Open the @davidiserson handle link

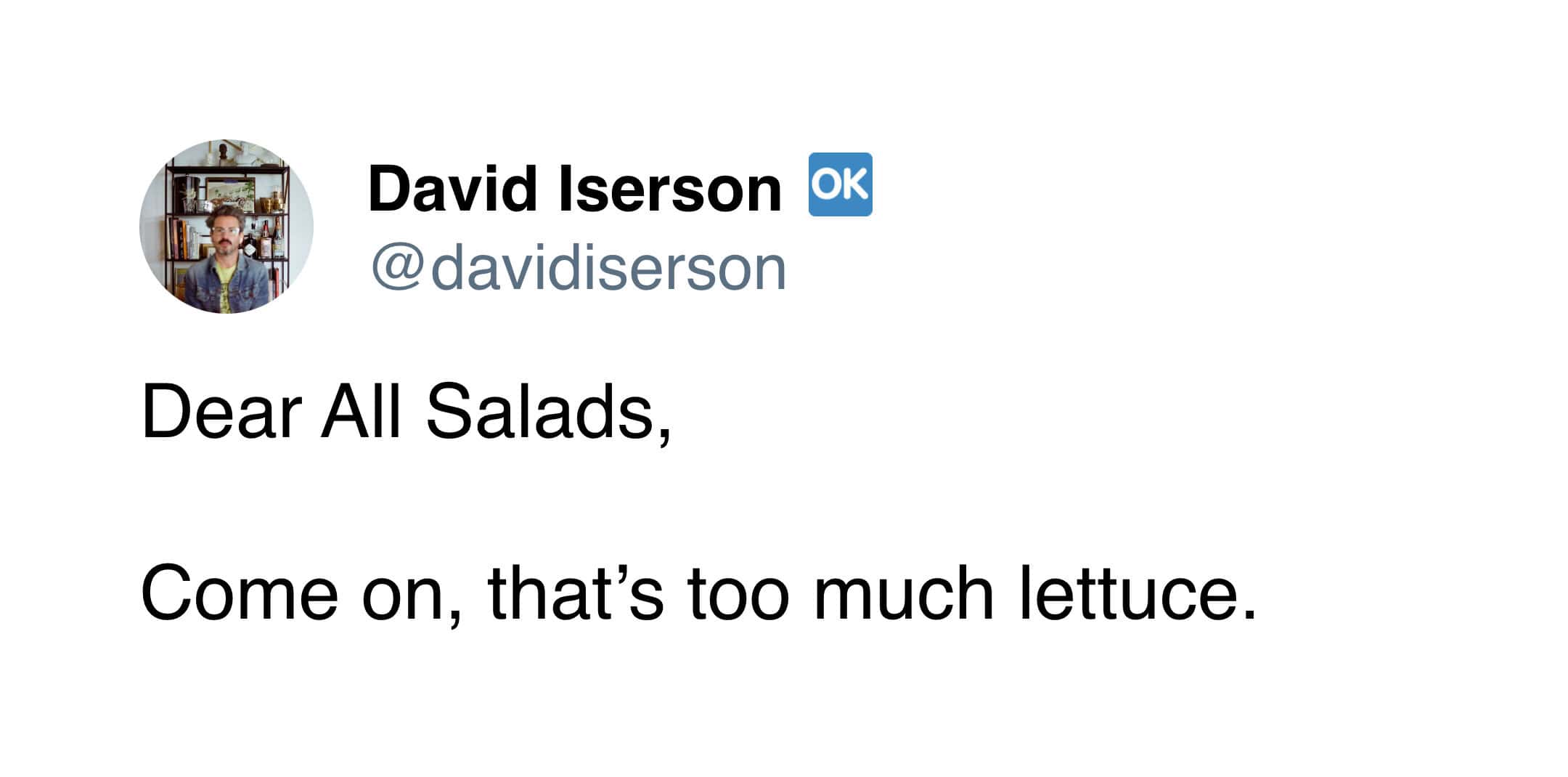579,269
